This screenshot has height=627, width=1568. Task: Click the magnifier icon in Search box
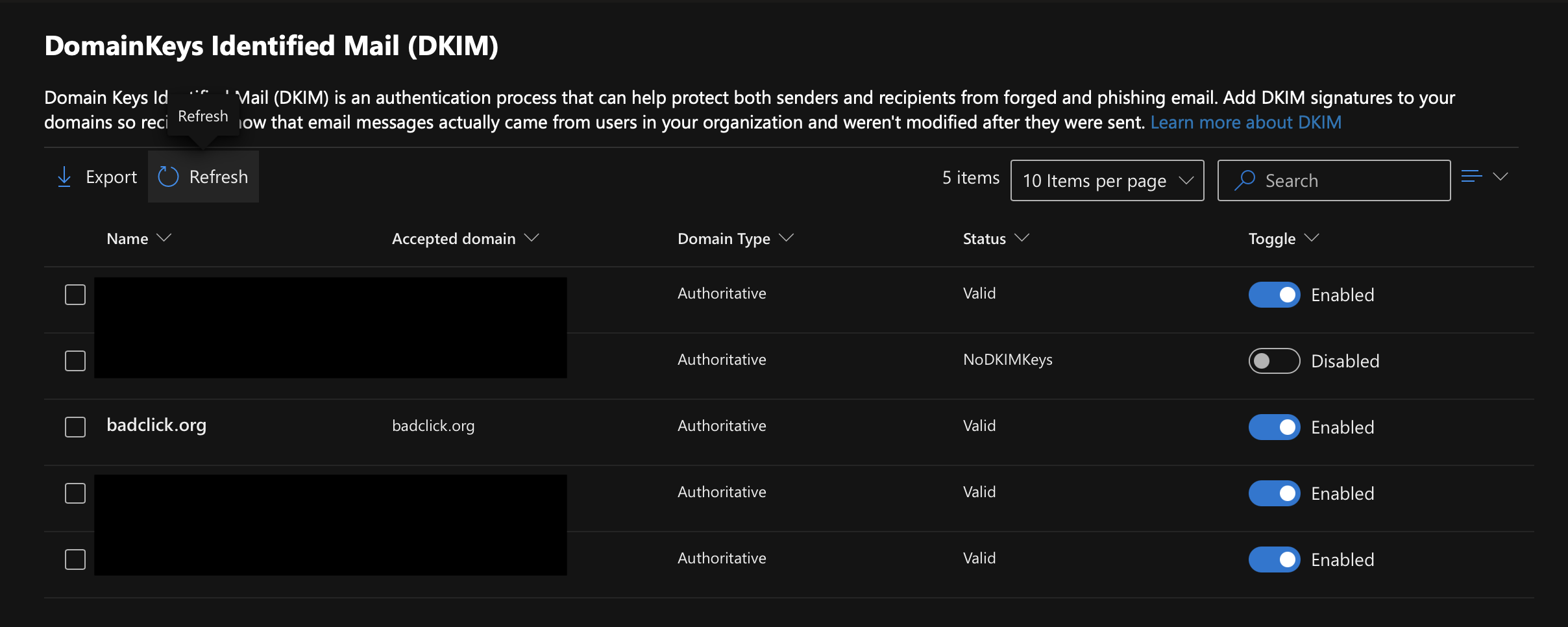pyautogui.click(x=1244, y=180)
